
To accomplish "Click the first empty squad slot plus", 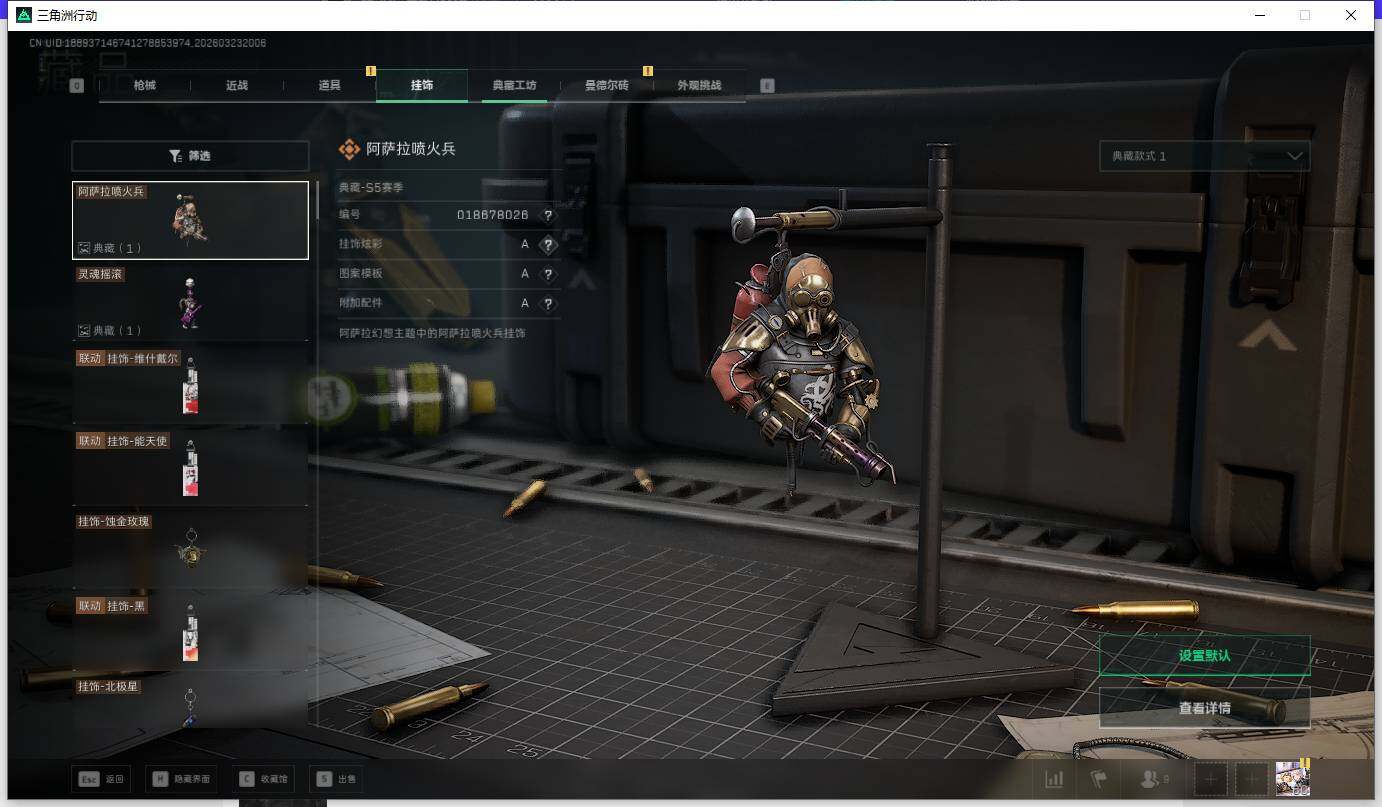I will (1210, 779).
